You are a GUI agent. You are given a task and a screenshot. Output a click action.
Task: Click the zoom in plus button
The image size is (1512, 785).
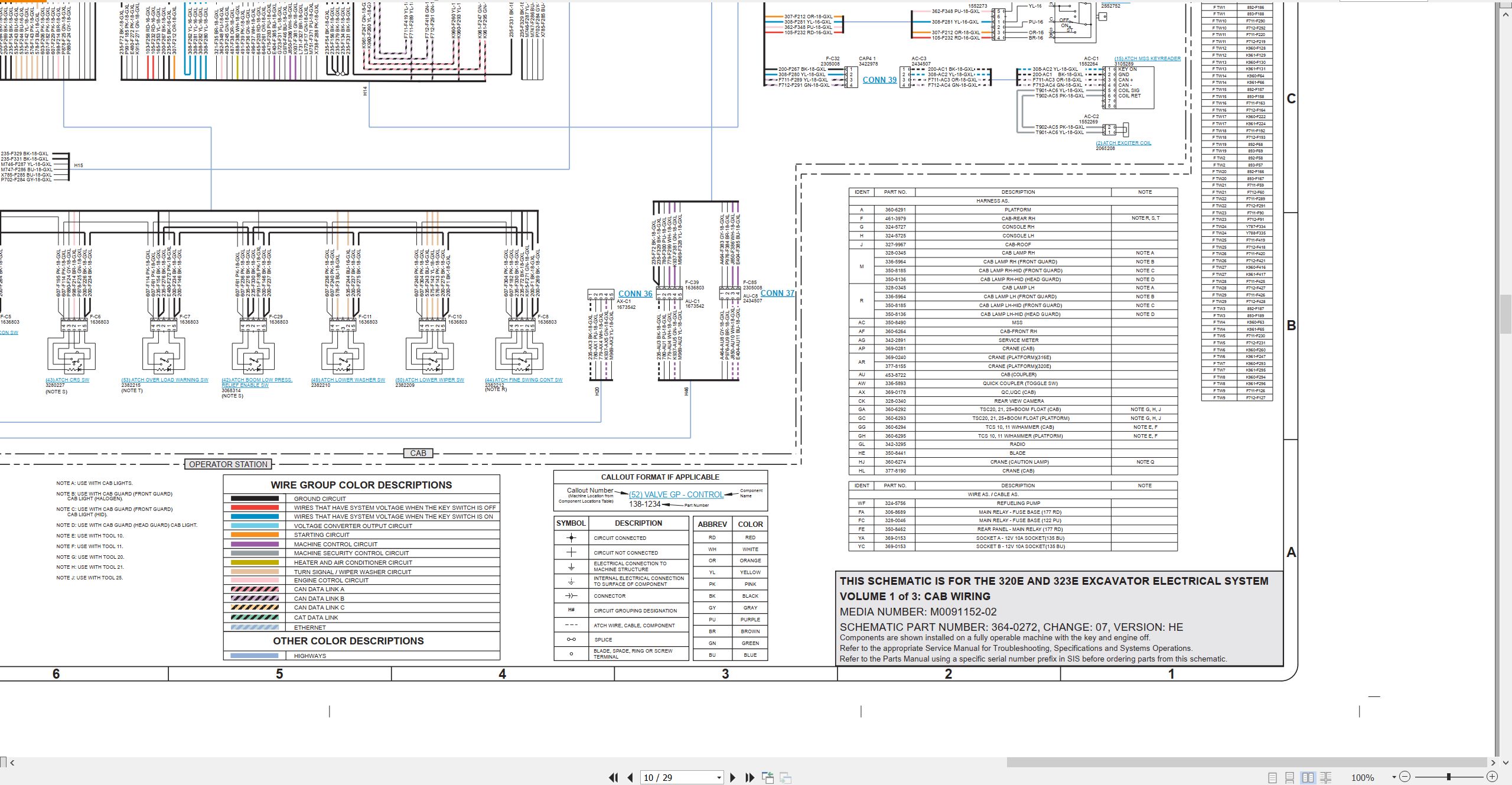[x=1493, y=777]
